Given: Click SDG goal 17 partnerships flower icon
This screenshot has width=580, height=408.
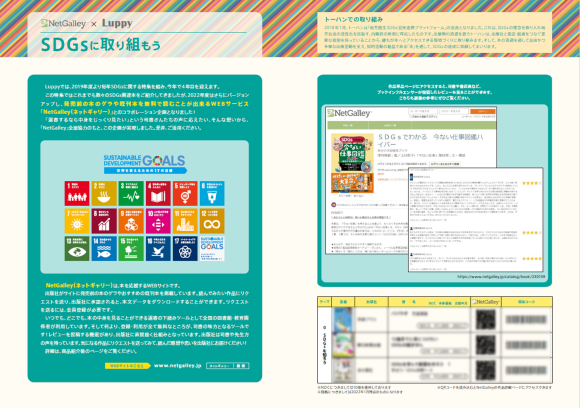Looking at the screenshot, I should 185,249.
